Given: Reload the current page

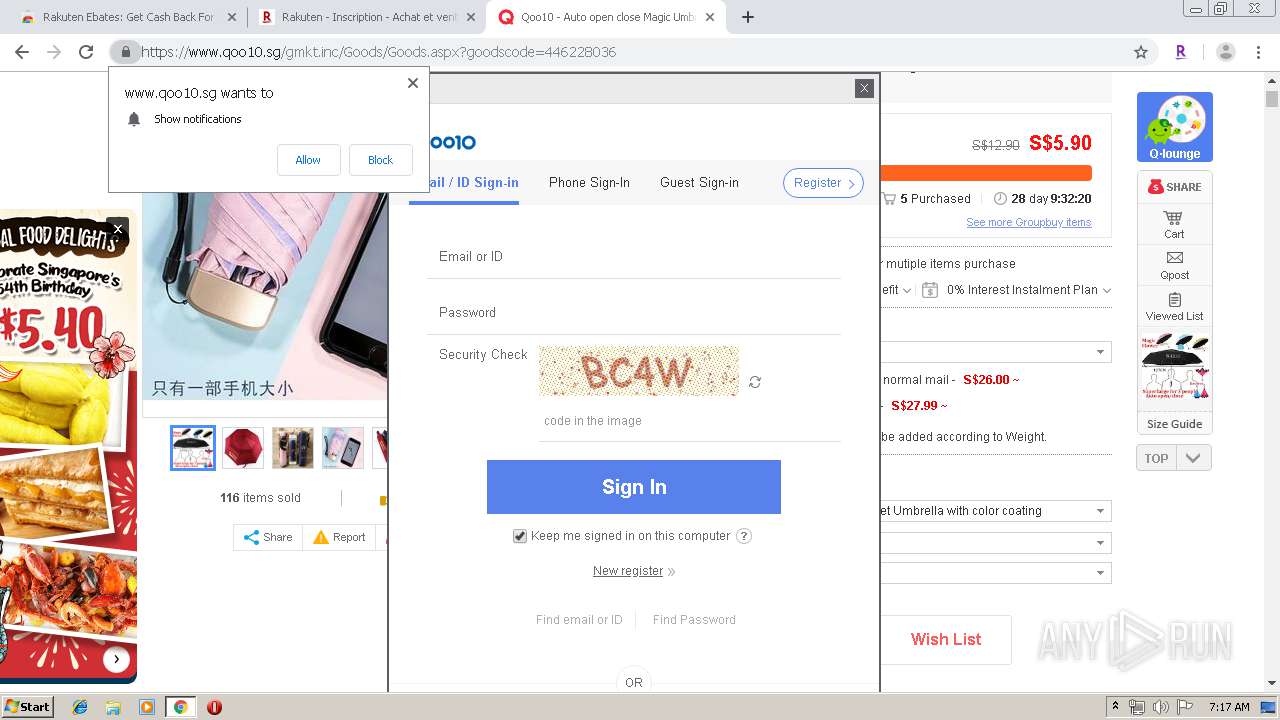Looking at the screenshot, I should coord(86,52).
